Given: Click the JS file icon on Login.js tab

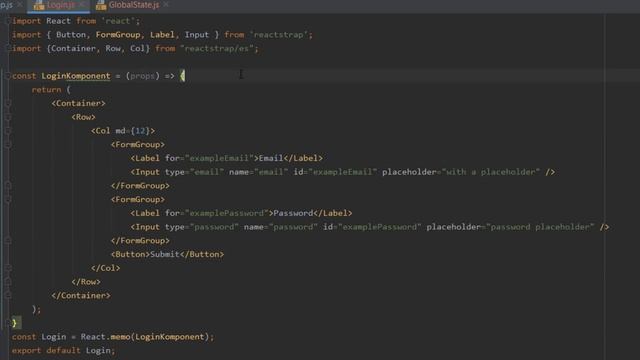Looking at the screenshot, I should tap(39, 5).
